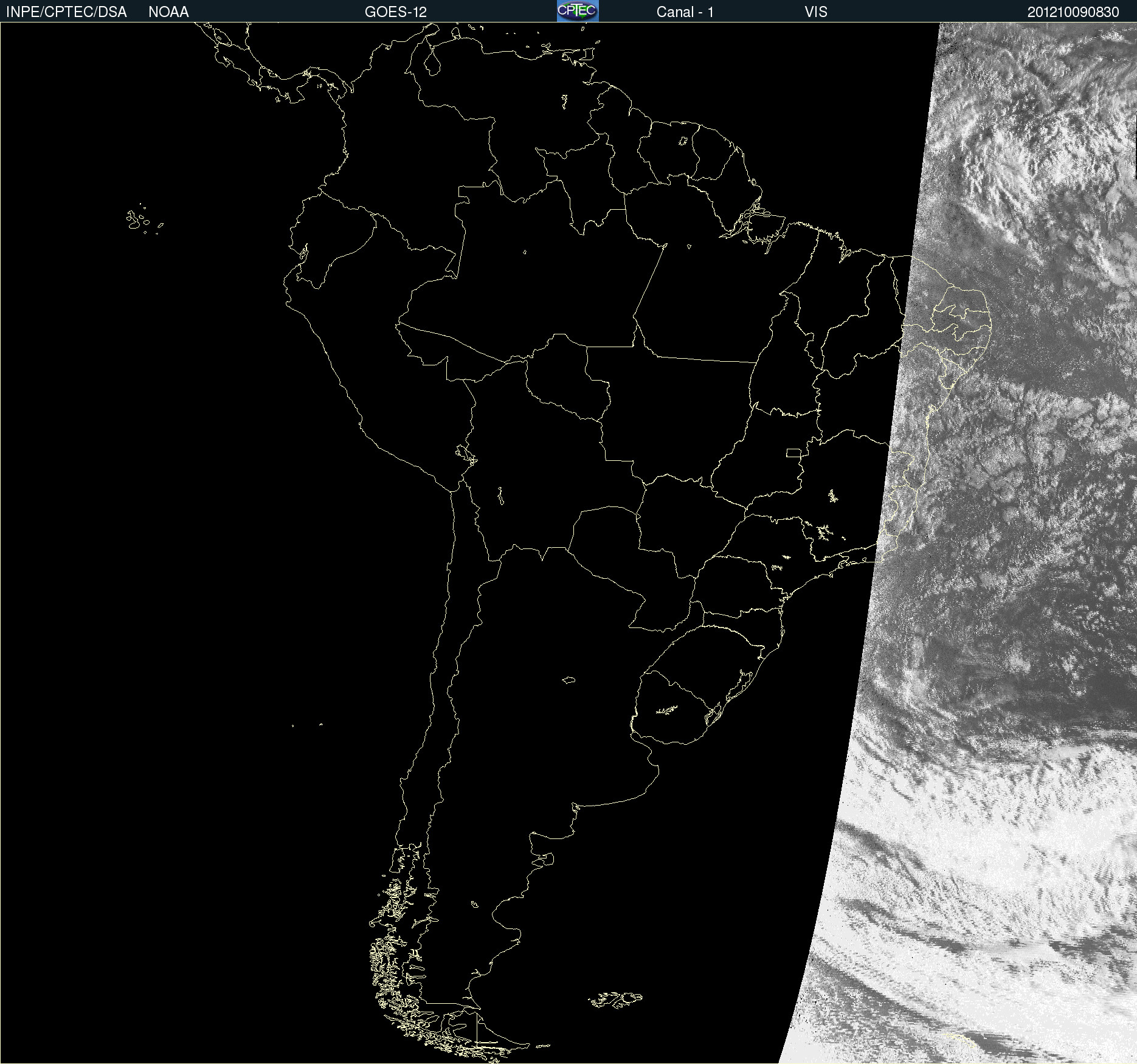Click the NOAA label in the header

coord(168,12)
